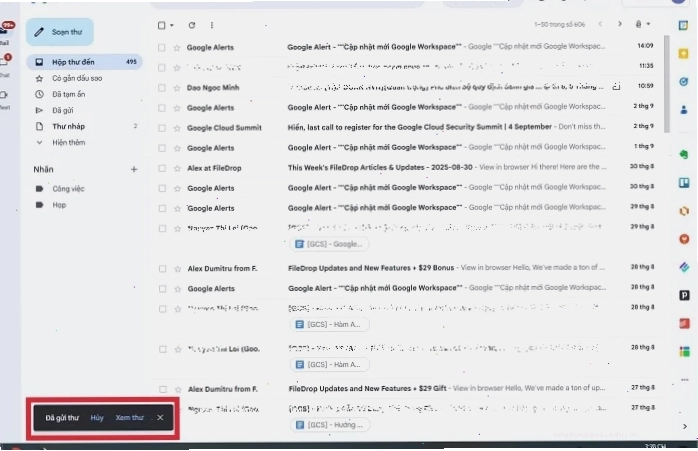Select checkbox for $29 Bonus FileDrop email
Image resolution: width=698 pixels, height=451 pixels.
pyautogui.click(x=162, y=269)
